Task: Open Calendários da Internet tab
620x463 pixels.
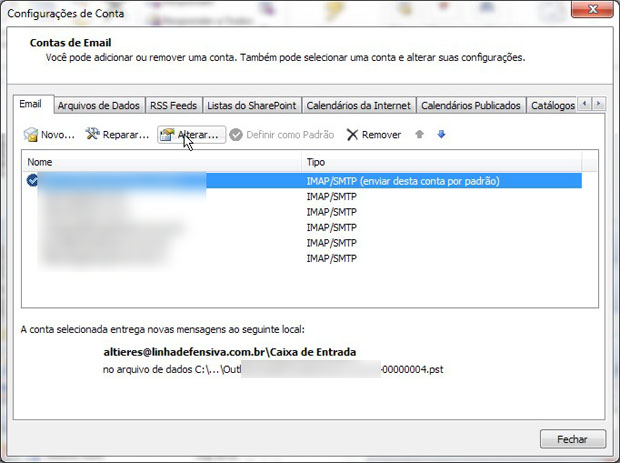Action: (358, 105)
